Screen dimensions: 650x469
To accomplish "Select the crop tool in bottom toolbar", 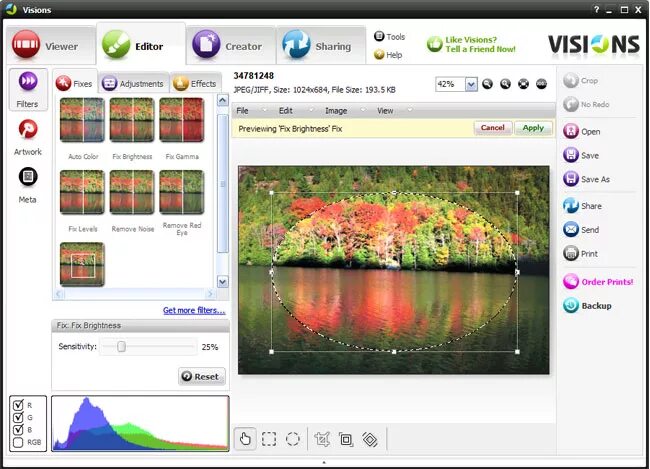I will tap(322, 439).
